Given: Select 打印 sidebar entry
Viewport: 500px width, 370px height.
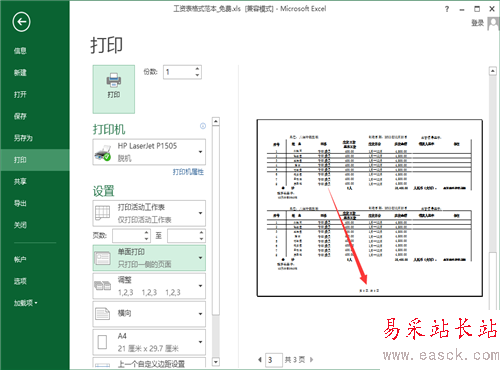Looking at the screenshot, I should tap(35, 160).
